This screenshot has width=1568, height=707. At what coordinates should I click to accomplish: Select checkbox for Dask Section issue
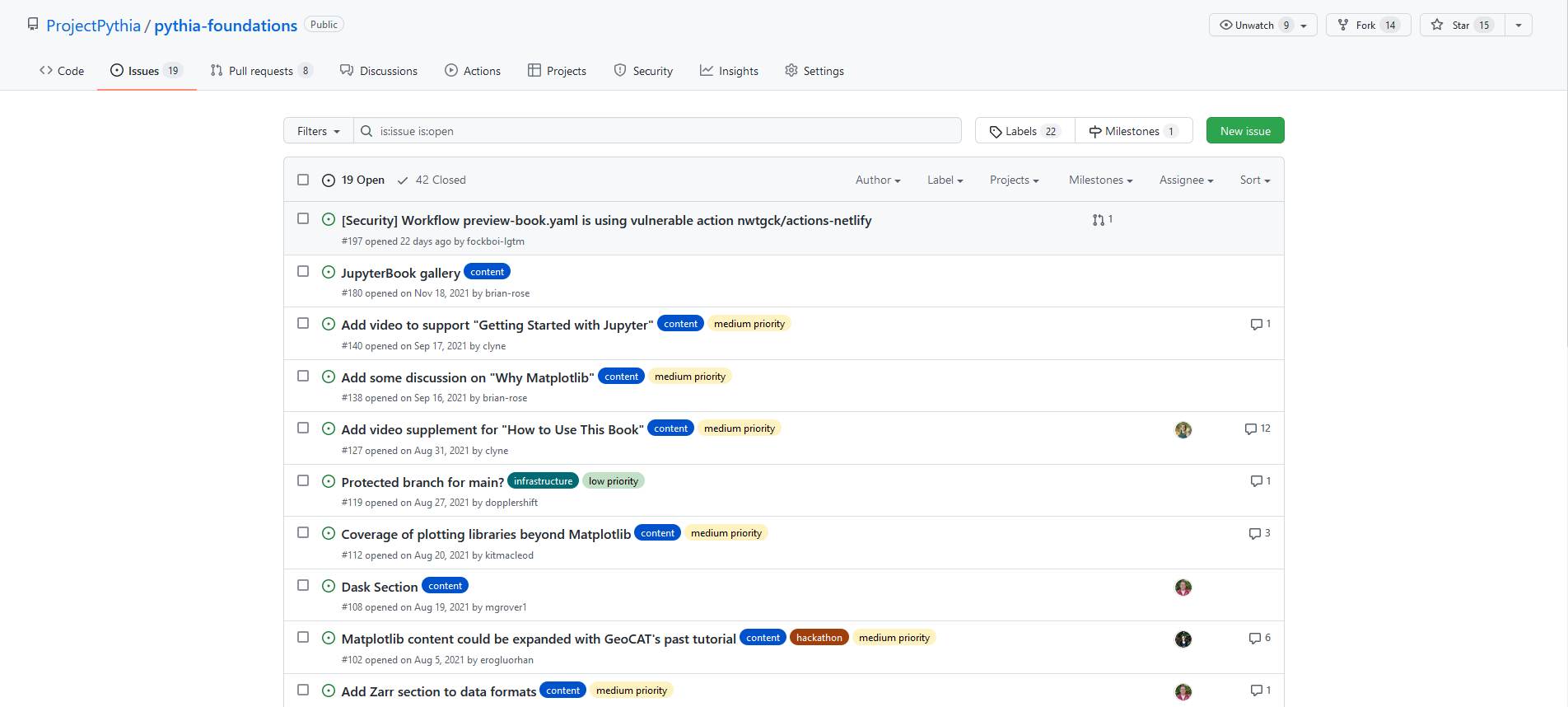click(303, 585)
